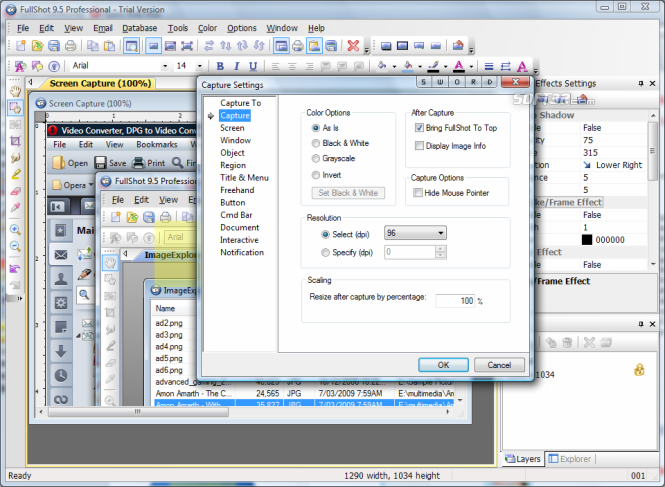665x487 pixels.
Task: Click the black 000000 color swatch
Action: click(587, 240)
